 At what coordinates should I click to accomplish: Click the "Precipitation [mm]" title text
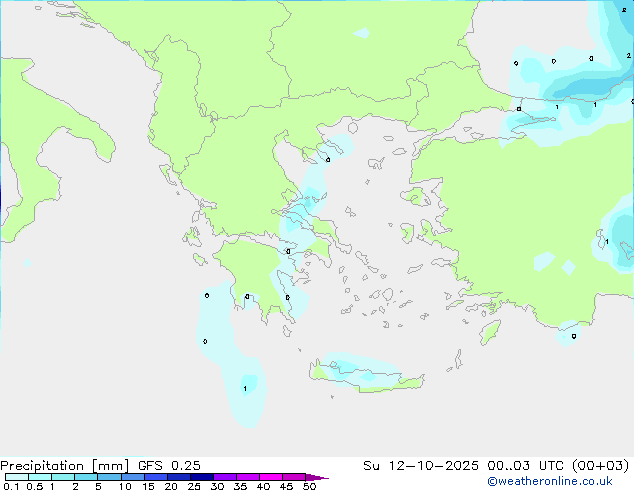pyautogui.click(x=64, y=466)
